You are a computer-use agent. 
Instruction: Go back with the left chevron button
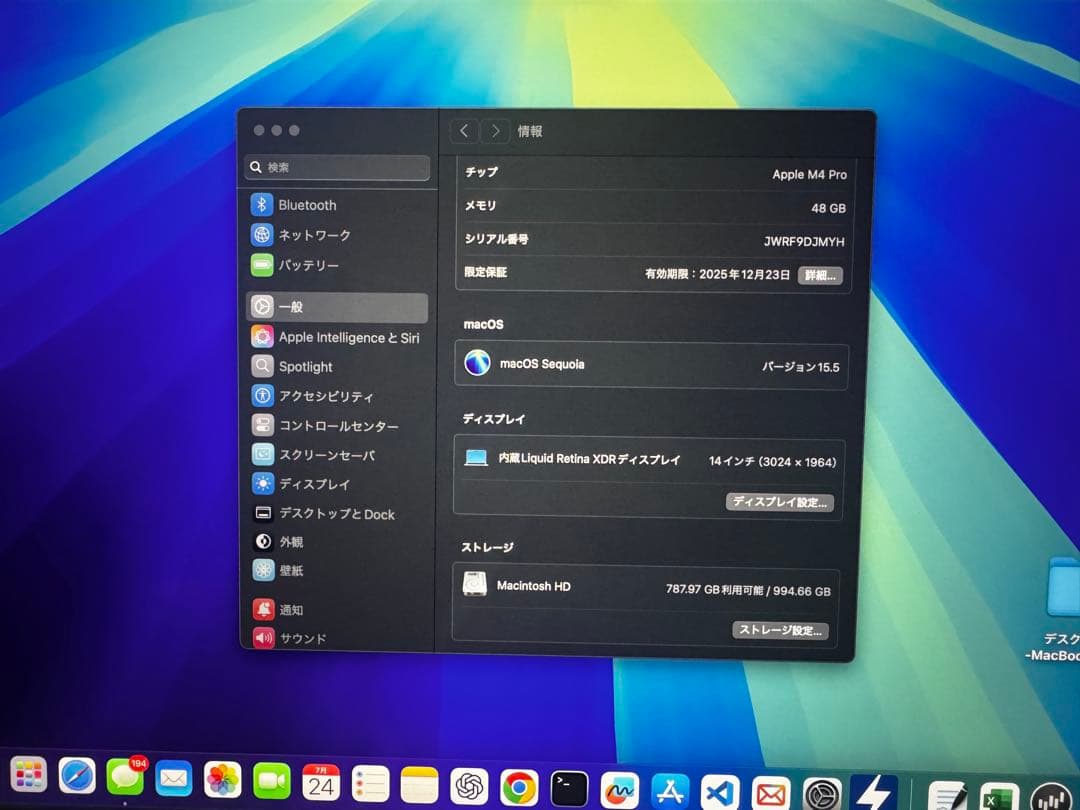coord(464,131)
